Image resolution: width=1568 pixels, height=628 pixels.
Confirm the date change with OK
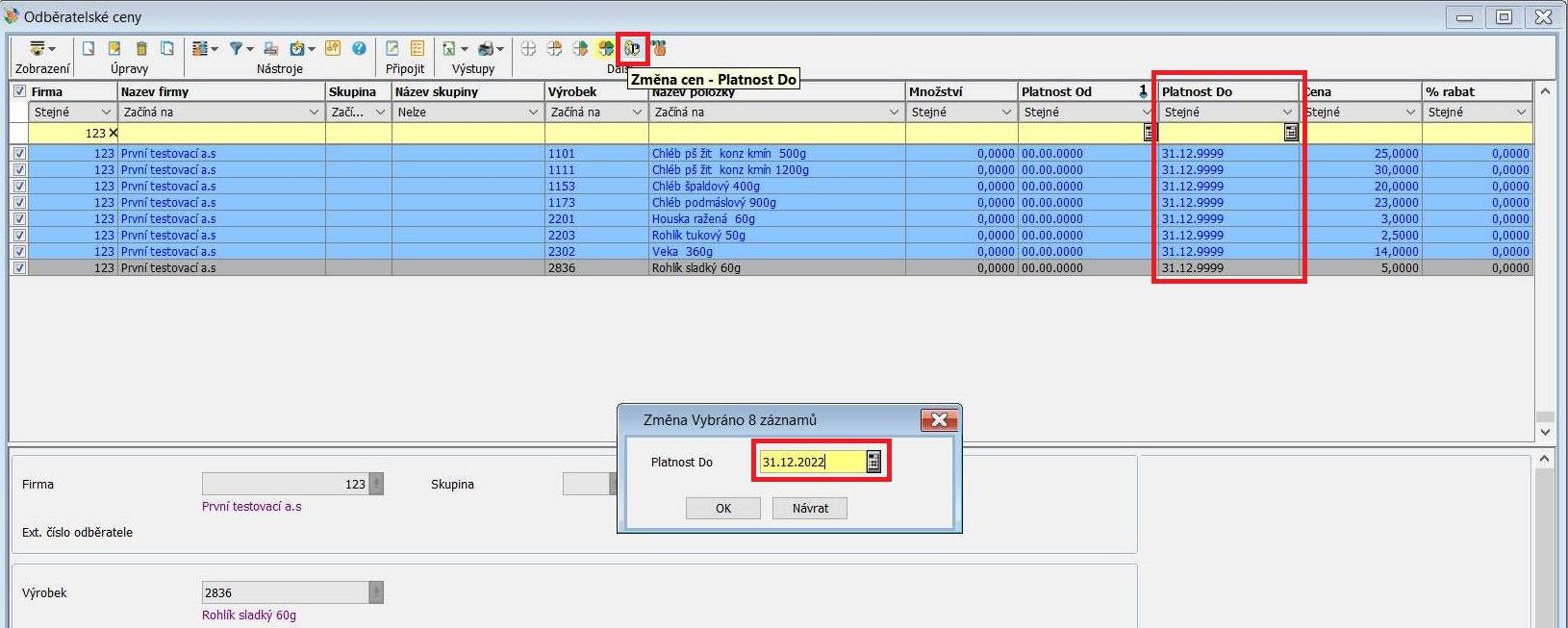tap(722, 508)
